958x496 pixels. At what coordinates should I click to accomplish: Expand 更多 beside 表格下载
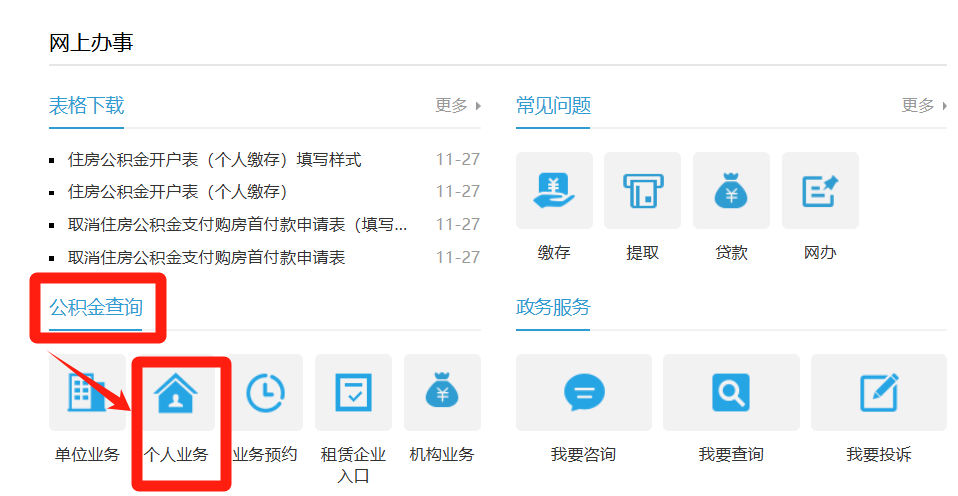pos(458,106)
